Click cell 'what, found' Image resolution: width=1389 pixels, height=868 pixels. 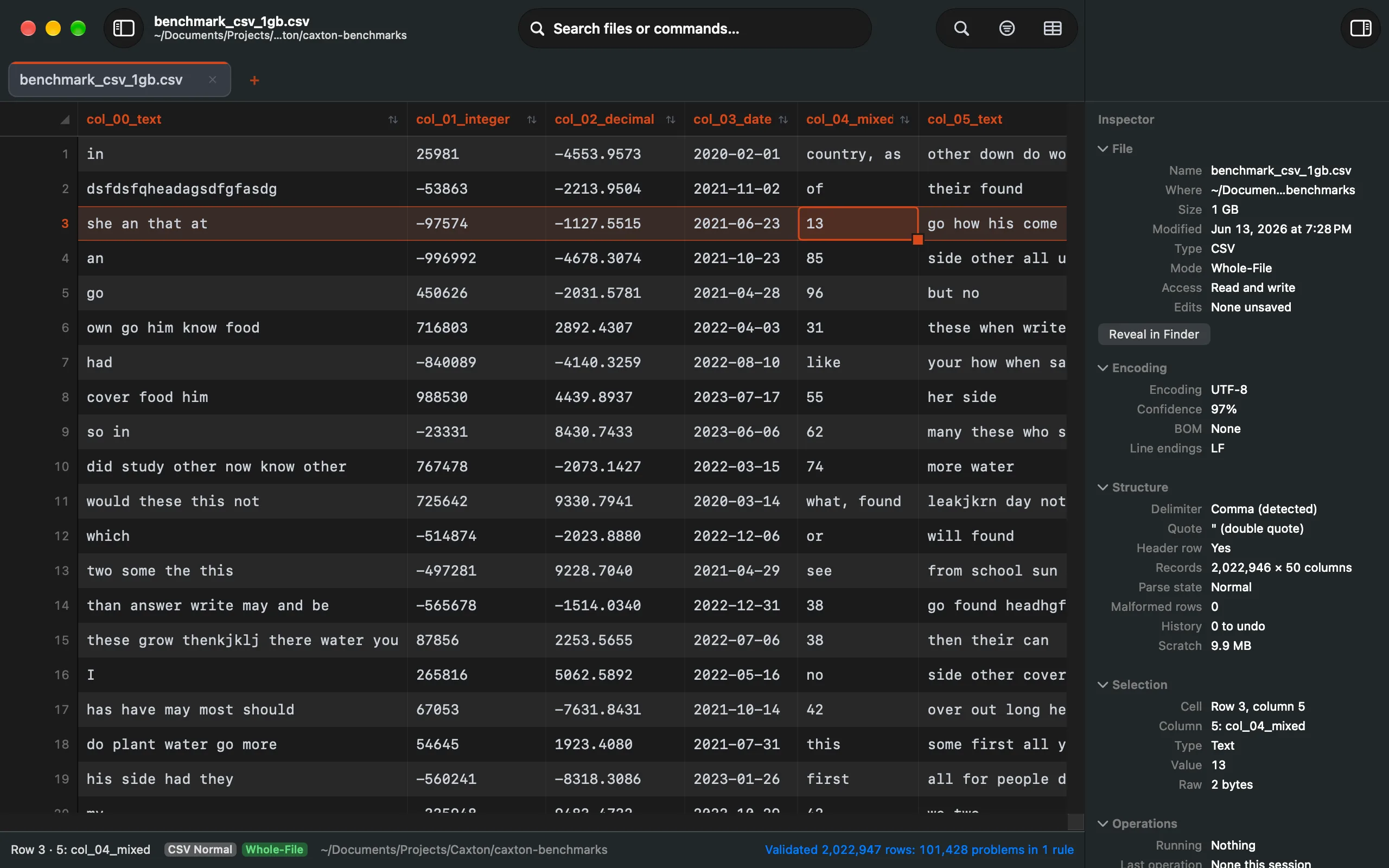pos(858,501)
